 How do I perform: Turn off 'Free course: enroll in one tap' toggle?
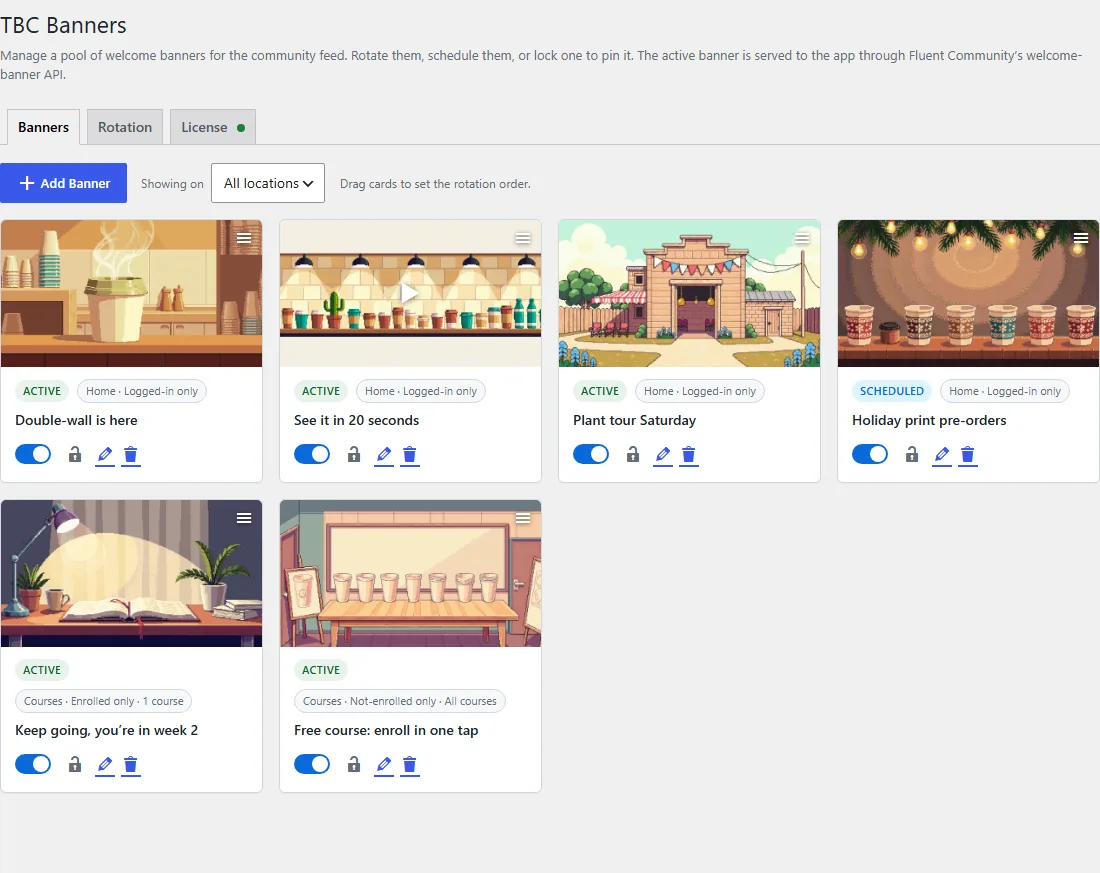(312, 764)
